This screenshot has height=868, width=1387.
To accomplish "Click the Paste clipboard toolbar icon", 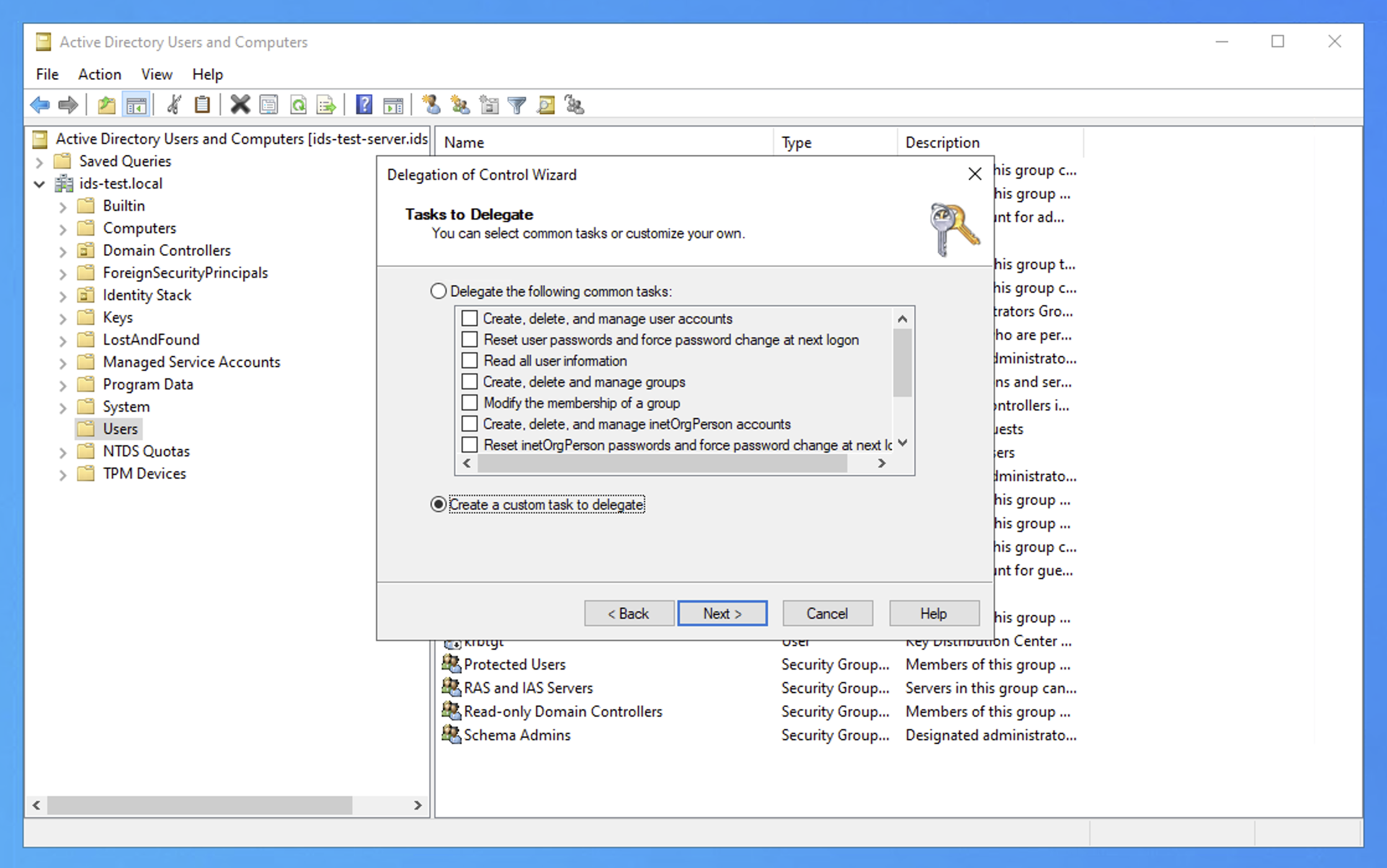I will [x=202, y=105].
